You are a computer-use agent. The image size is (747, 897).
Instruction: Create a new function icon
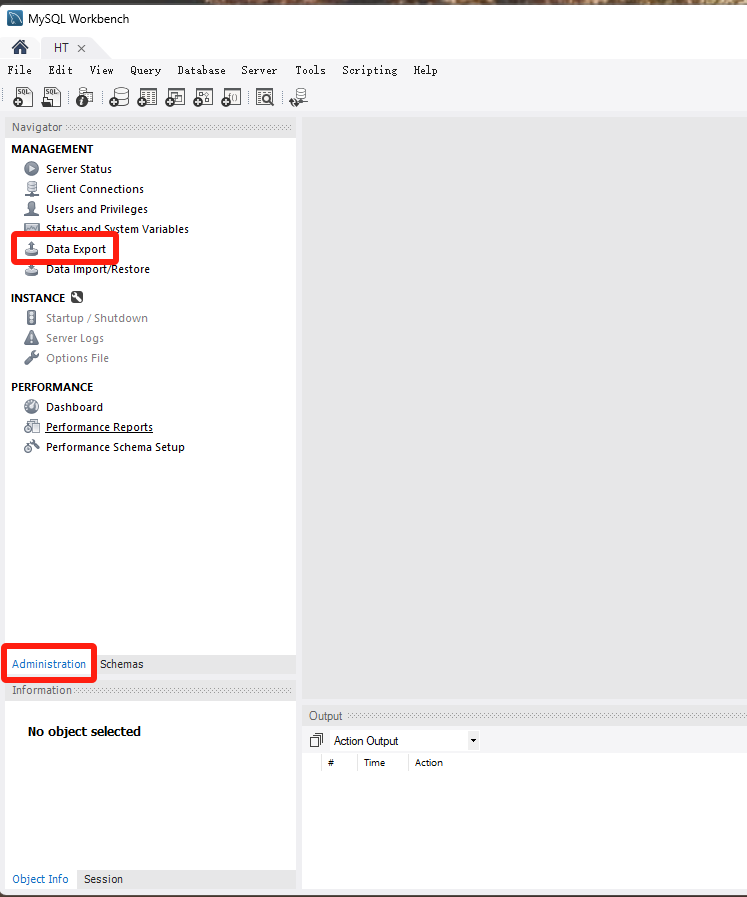click(231, 97)
